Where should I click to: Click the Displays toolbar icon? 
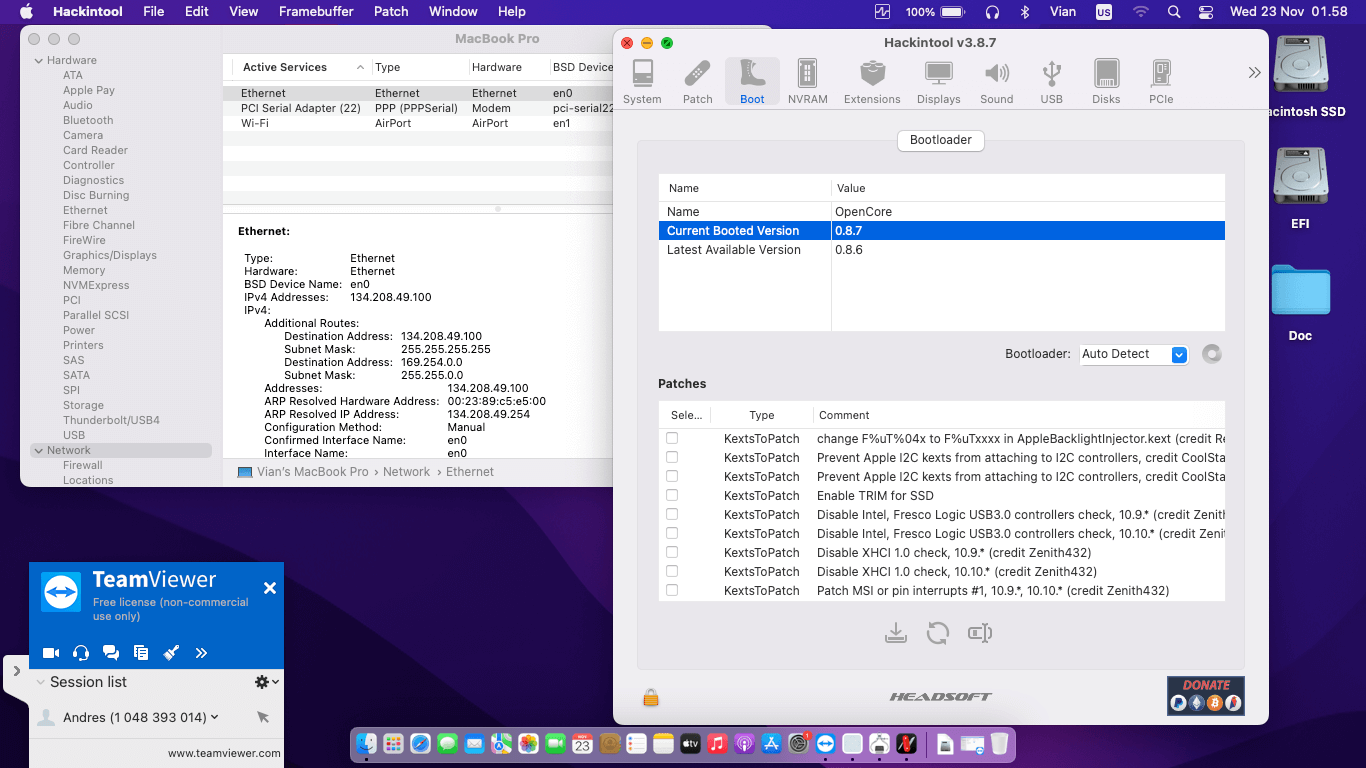coord(938,82)
